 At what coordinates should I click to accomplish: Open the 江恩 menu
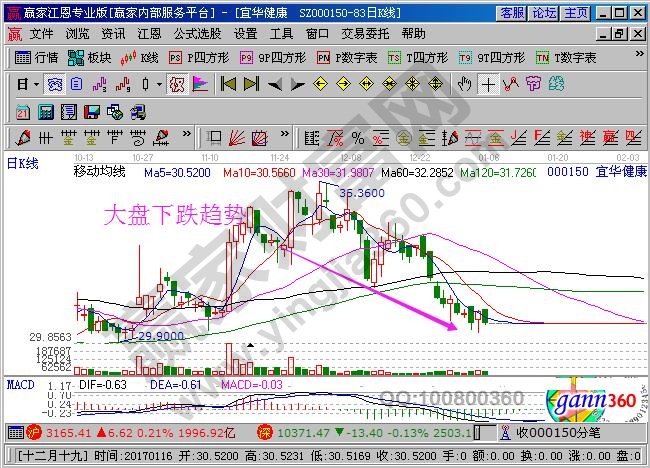click(149, 34)
